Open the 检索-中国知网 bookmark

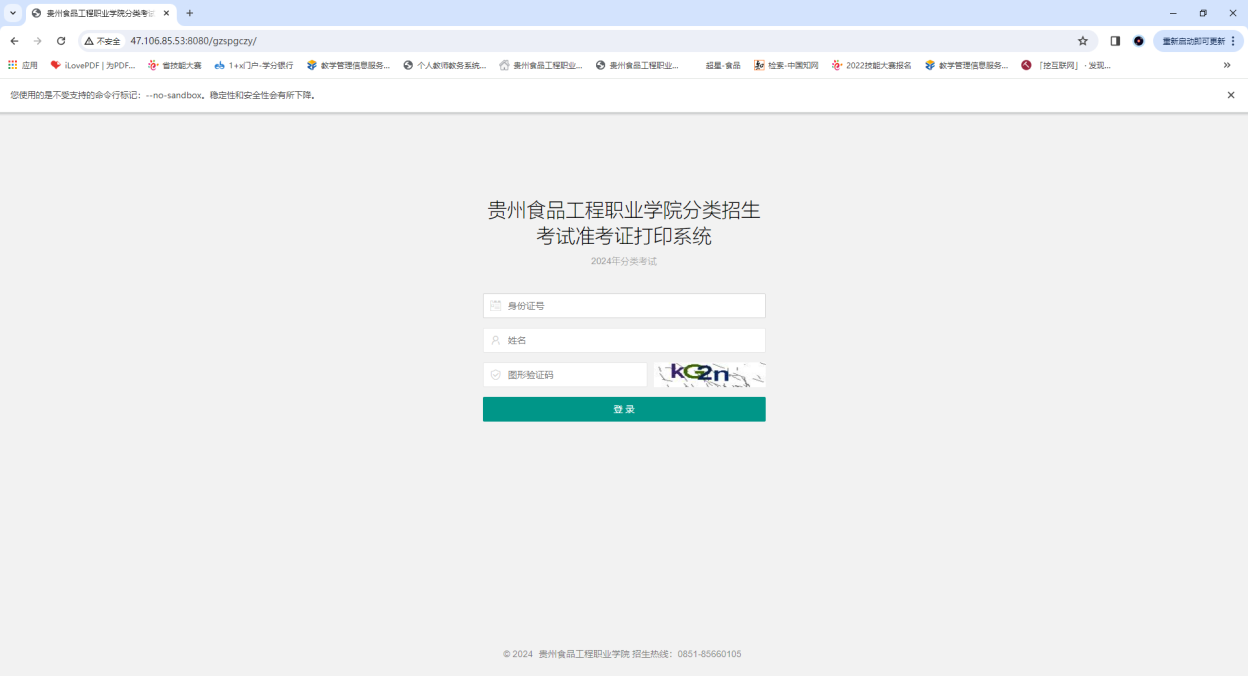[786, 65]
